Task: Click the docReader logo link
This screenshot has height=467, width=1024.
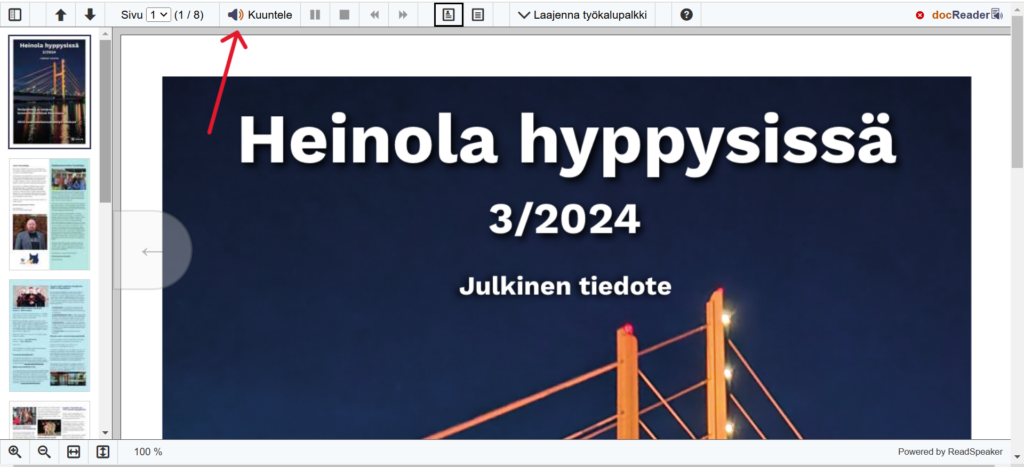Action: (967, 14)
